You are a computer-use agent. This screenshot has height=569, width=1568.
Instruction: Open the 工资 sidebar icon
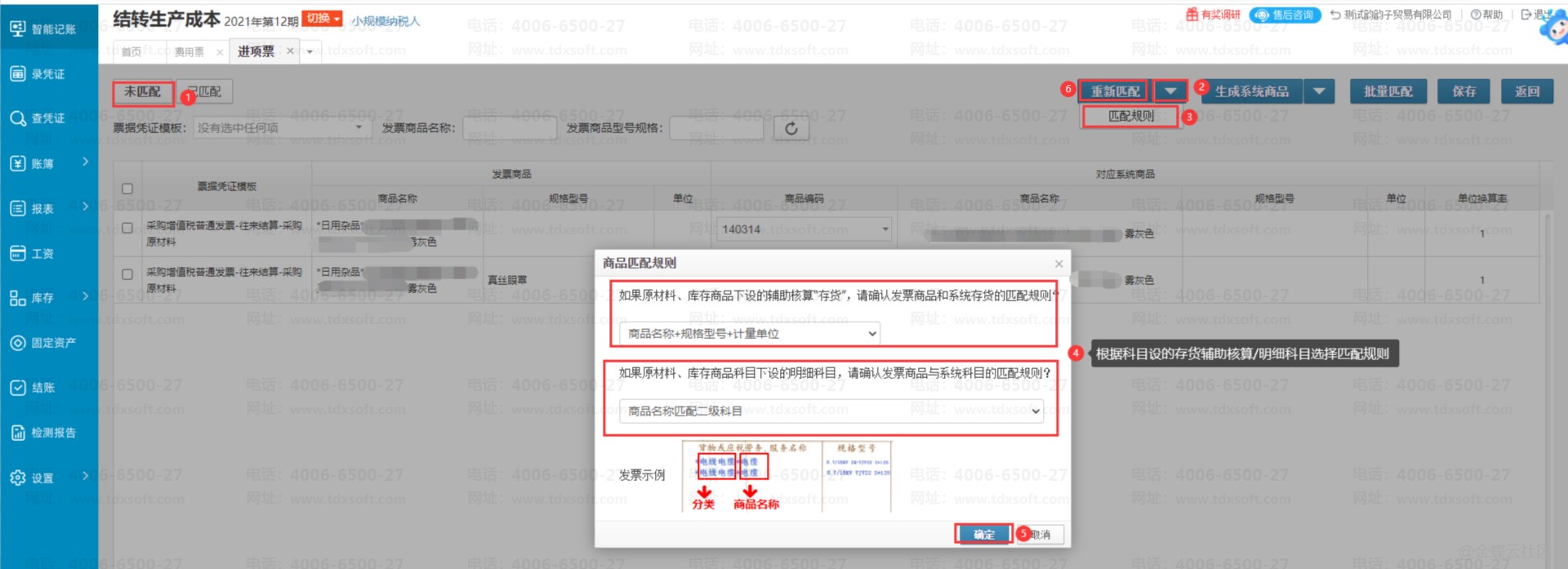(18, 253)
